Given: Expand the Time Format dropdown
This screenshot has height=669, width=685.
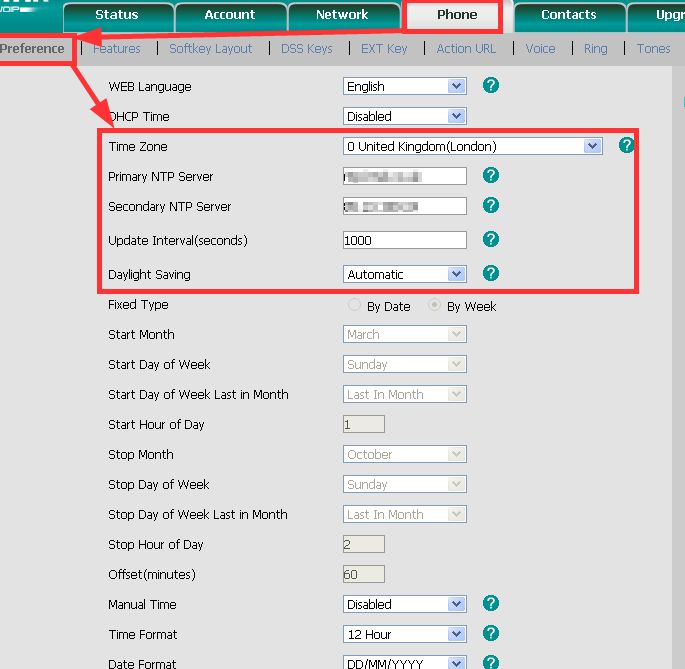Looking at the screenshot, I should (x=405, y=634).
